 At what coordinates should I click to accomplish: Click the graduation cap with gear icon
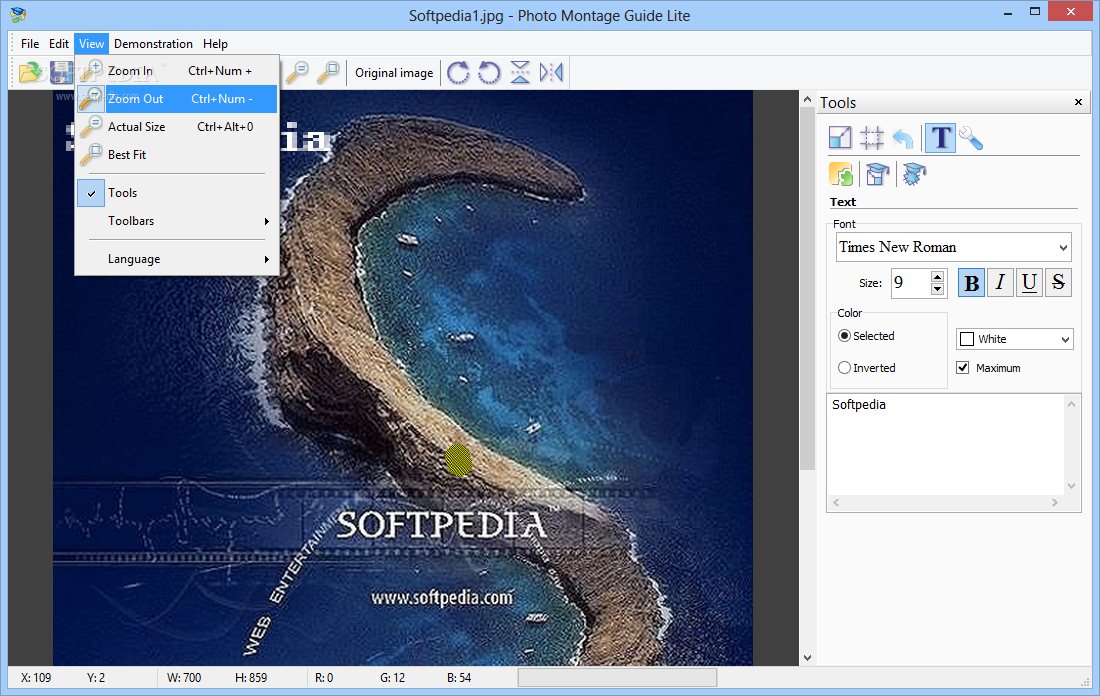click(914, 174)
